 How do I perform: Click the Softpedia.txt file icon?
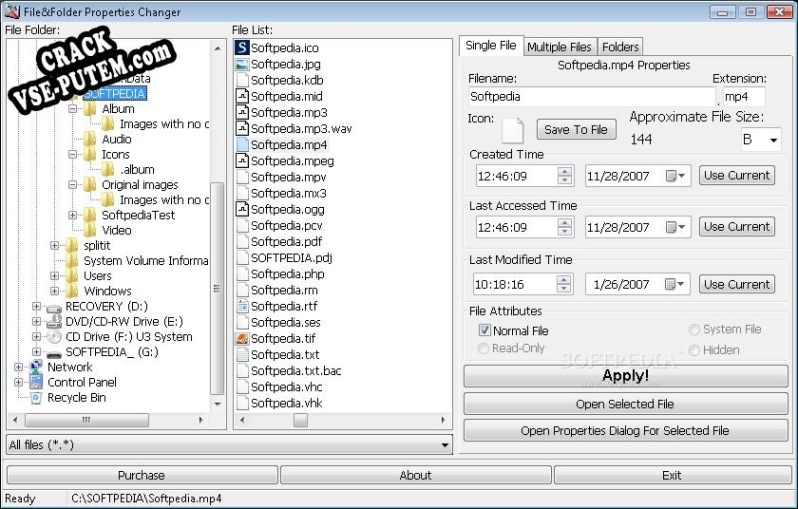point(242,355)
